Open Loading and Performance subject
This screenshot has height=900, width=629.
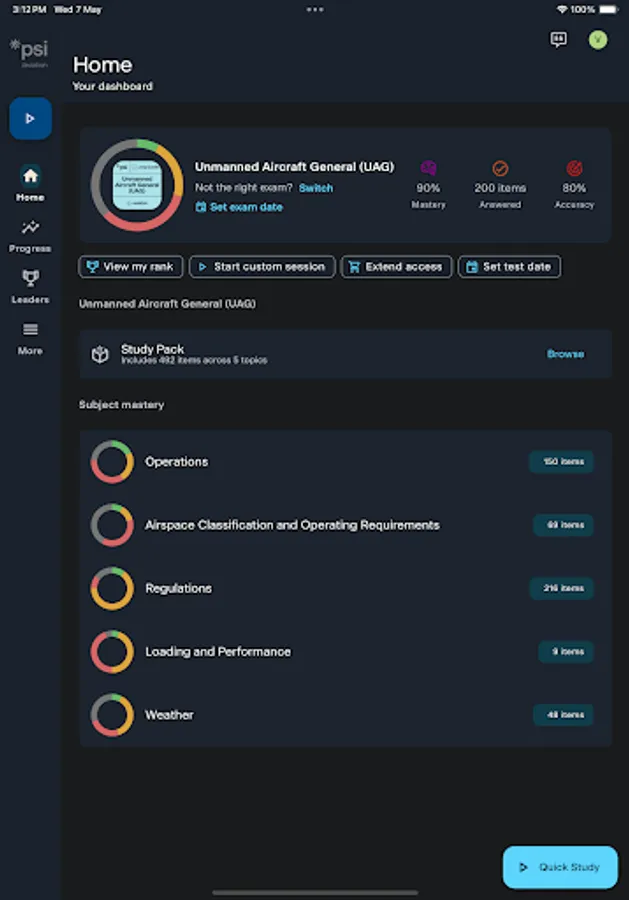click(x=345, y=651)
